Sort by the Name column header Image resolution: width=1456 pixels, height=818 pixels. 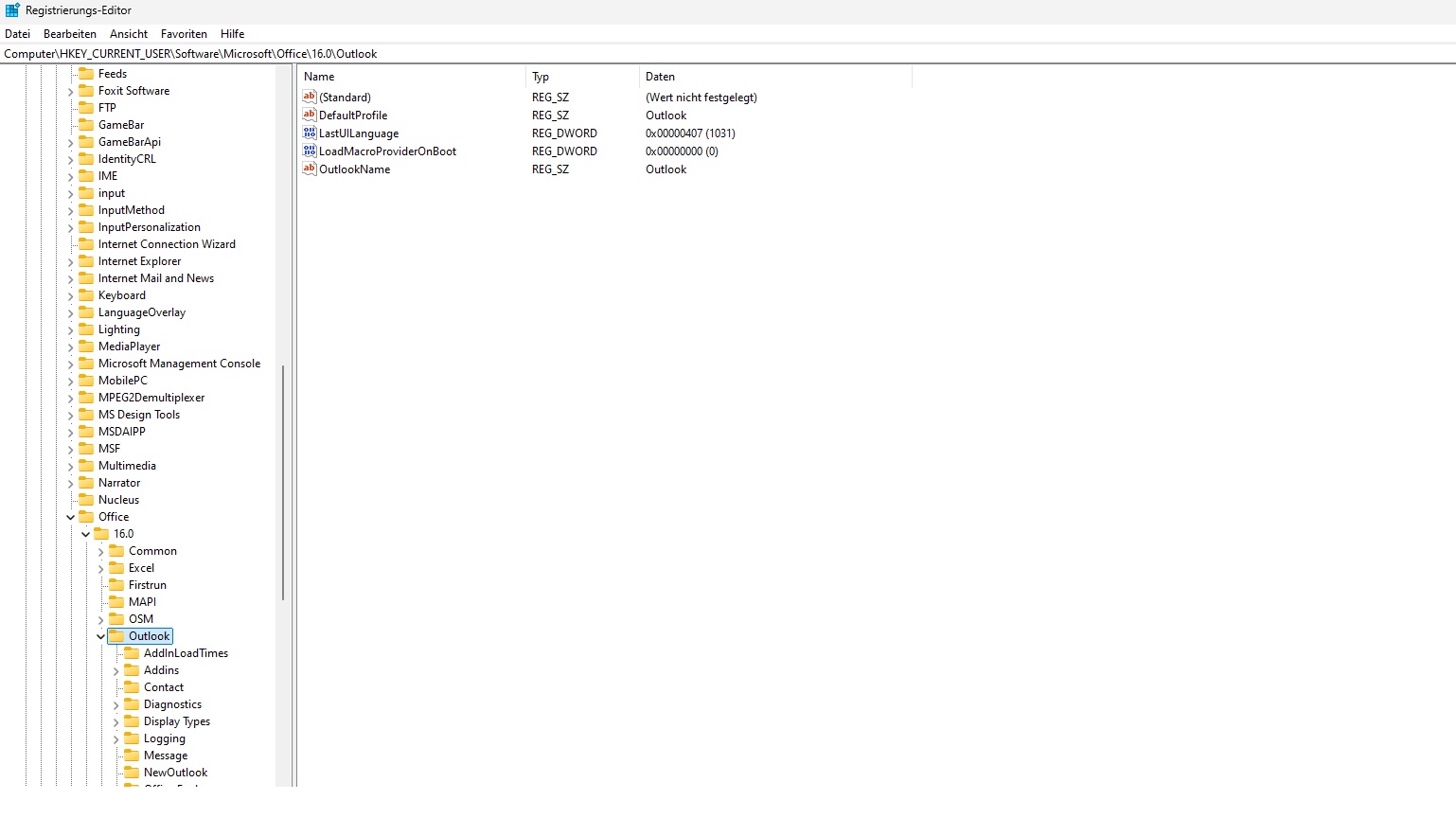click(x=412, y=77)
